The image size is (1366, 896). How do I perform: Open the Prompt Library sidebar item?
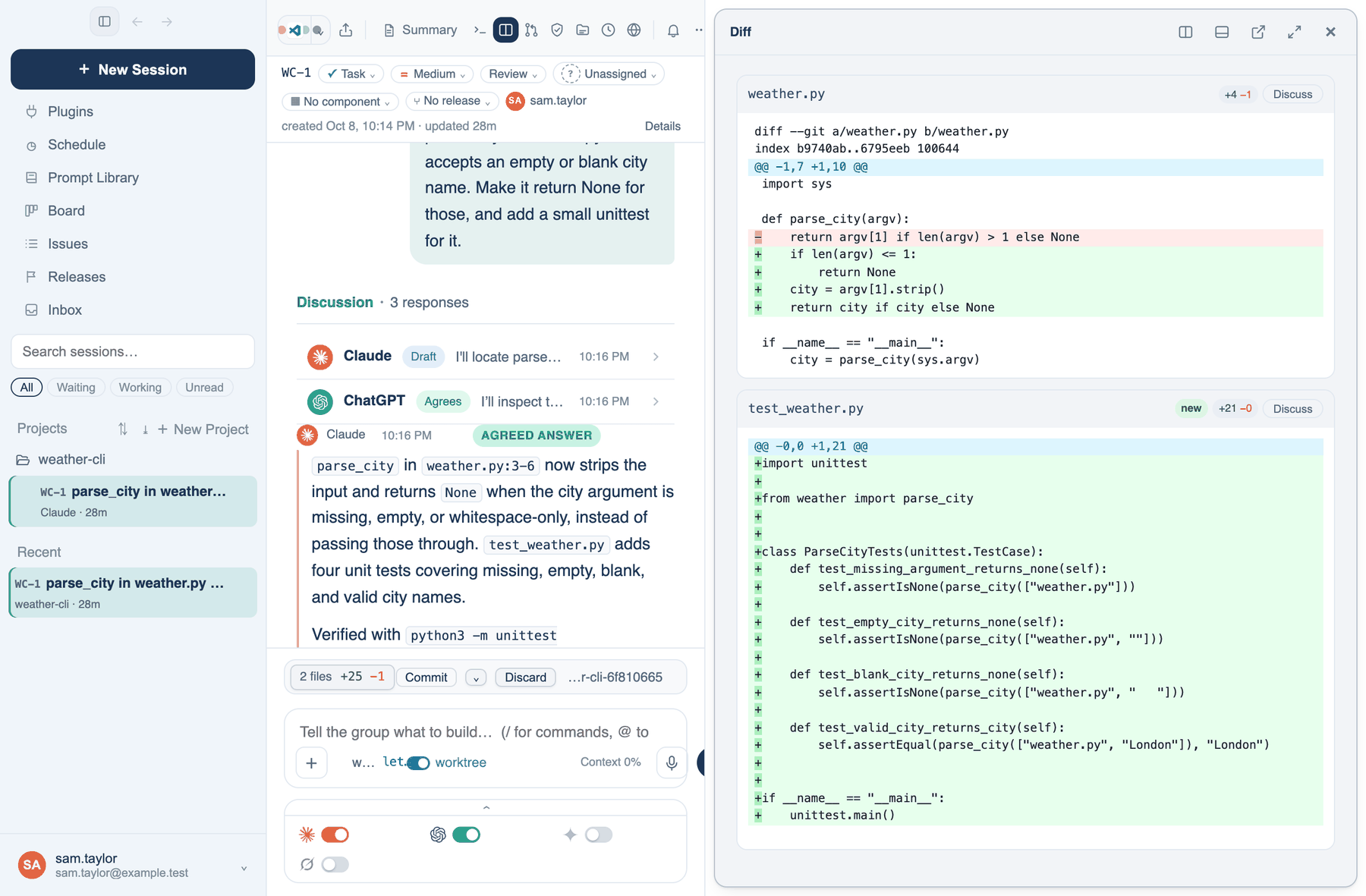(x=93, y=178)
